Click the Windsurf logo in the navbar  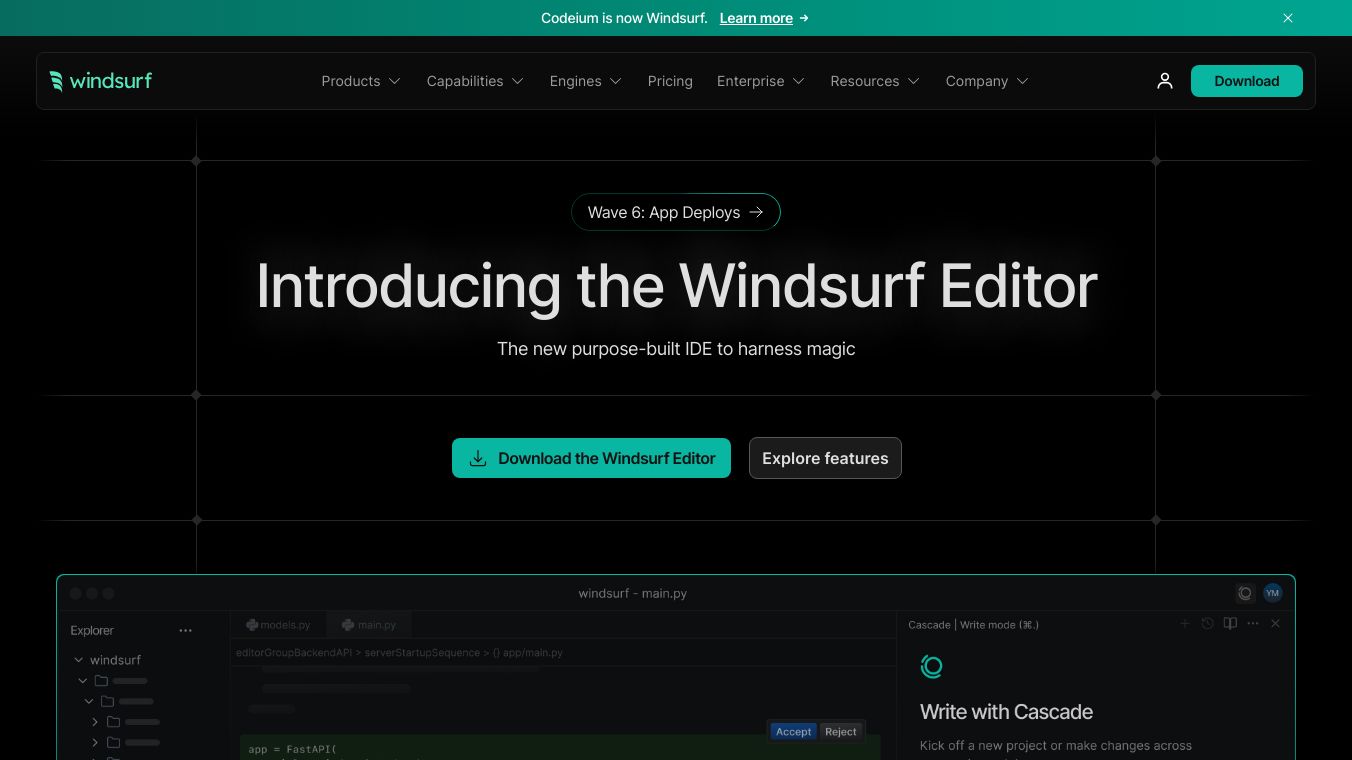point(101,81)
